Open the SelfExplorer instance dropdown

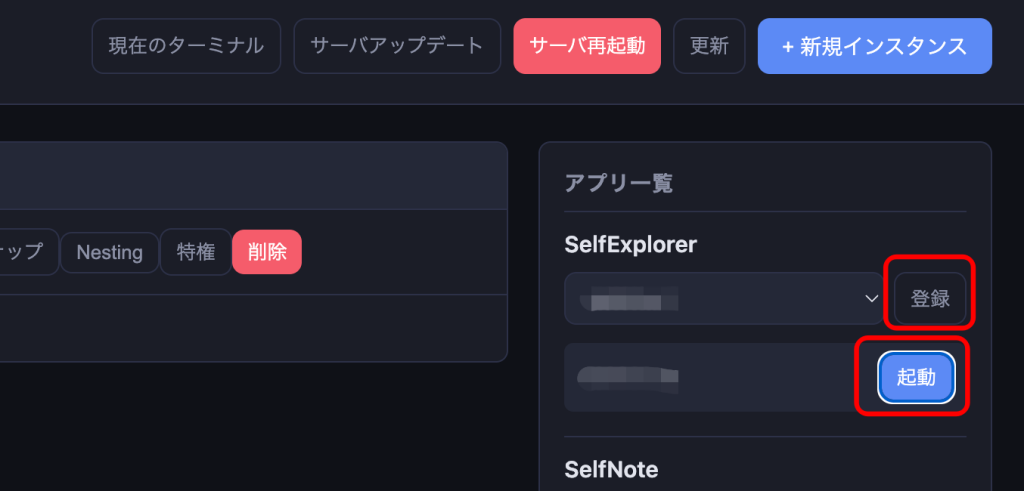[724, 298]
